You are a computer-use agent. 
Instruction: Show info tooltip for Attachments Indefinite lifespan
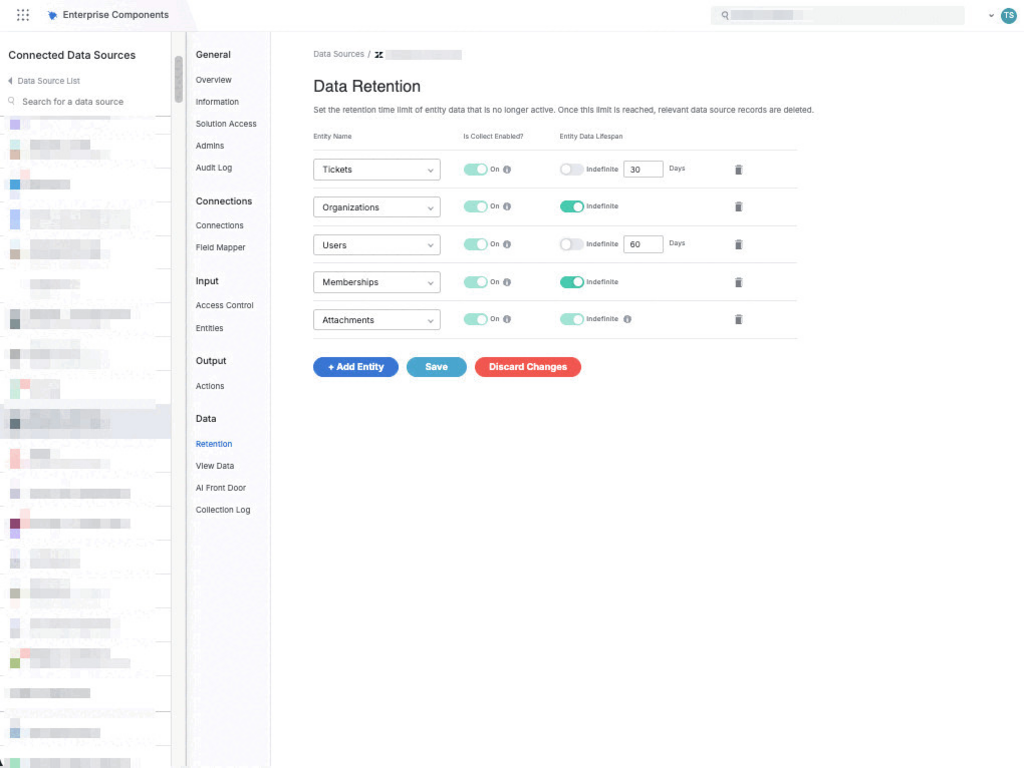pos(627,320)
